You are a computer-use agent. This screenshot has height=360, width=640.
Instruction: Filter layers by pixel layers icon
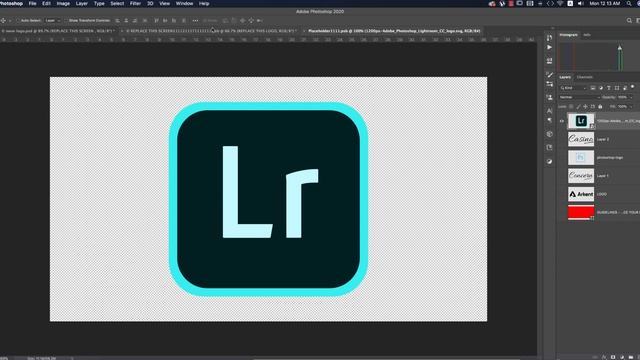[593, 88]
